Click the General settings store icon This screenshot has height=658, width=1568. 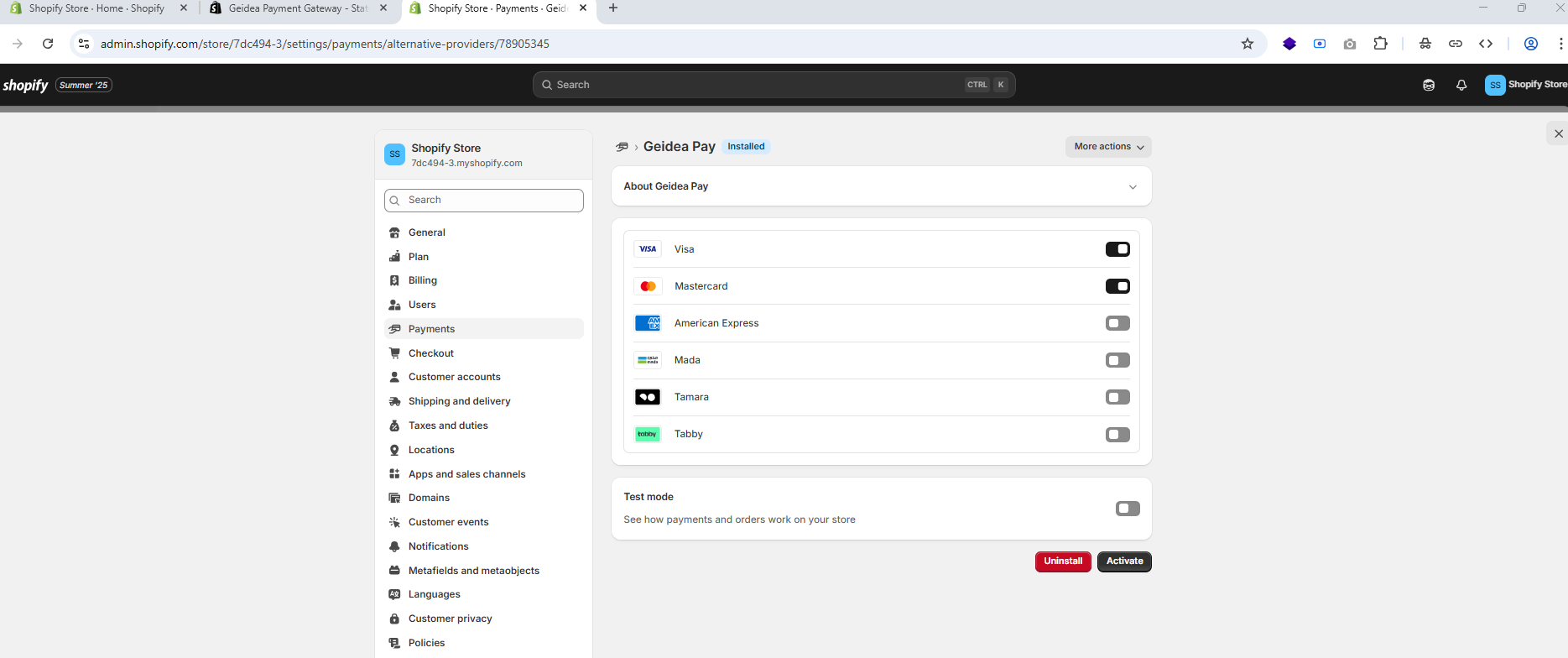(x=394, y=232)
